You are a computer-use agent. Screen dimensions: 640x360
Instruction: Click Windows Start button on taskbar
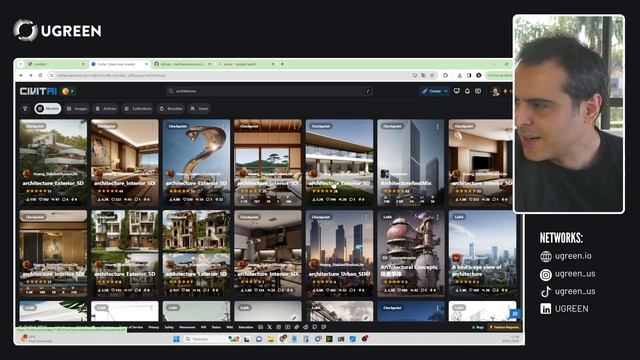(x=176, y=339)
